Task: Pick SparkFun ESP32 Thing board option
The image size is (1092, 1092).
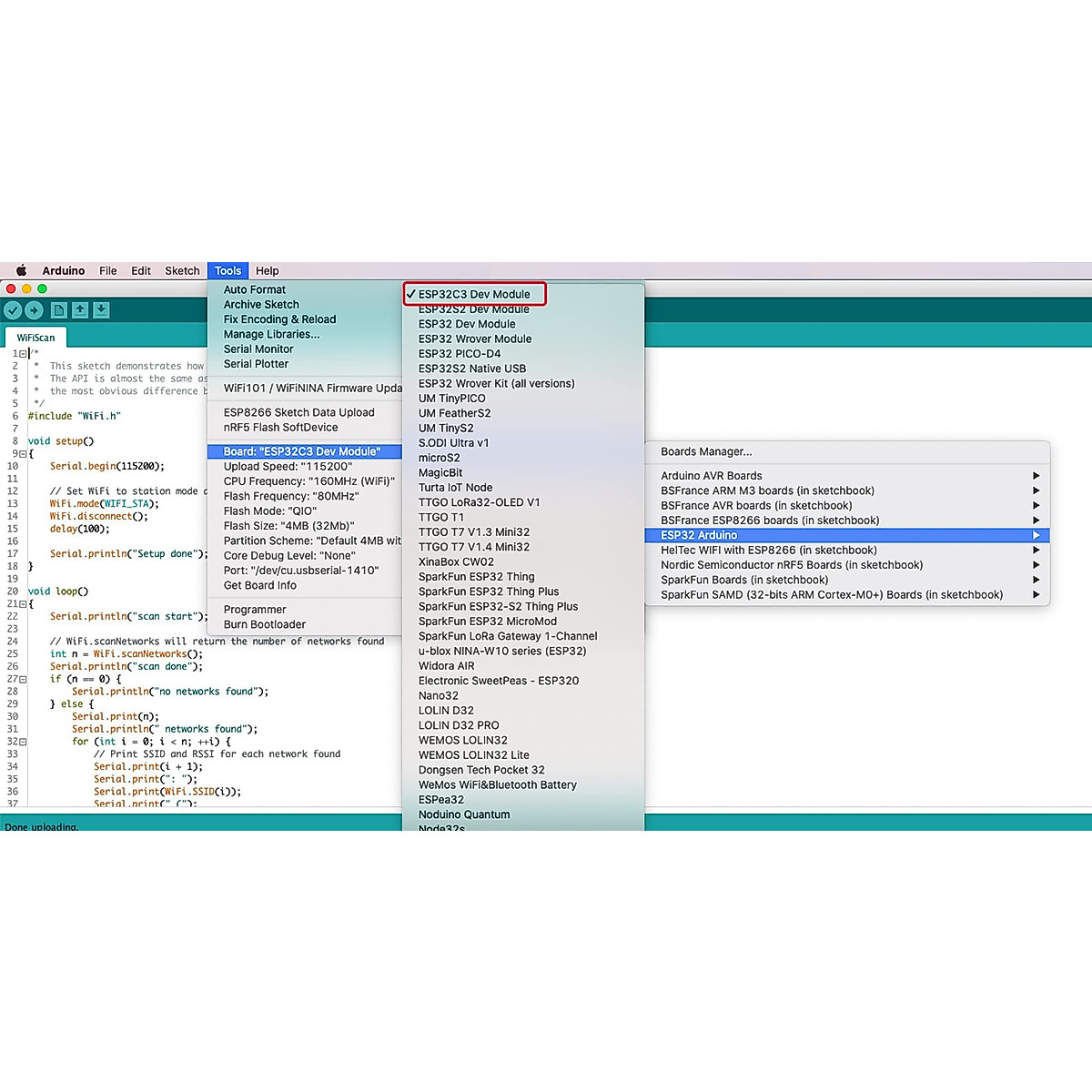Action: tap(476, 577)
